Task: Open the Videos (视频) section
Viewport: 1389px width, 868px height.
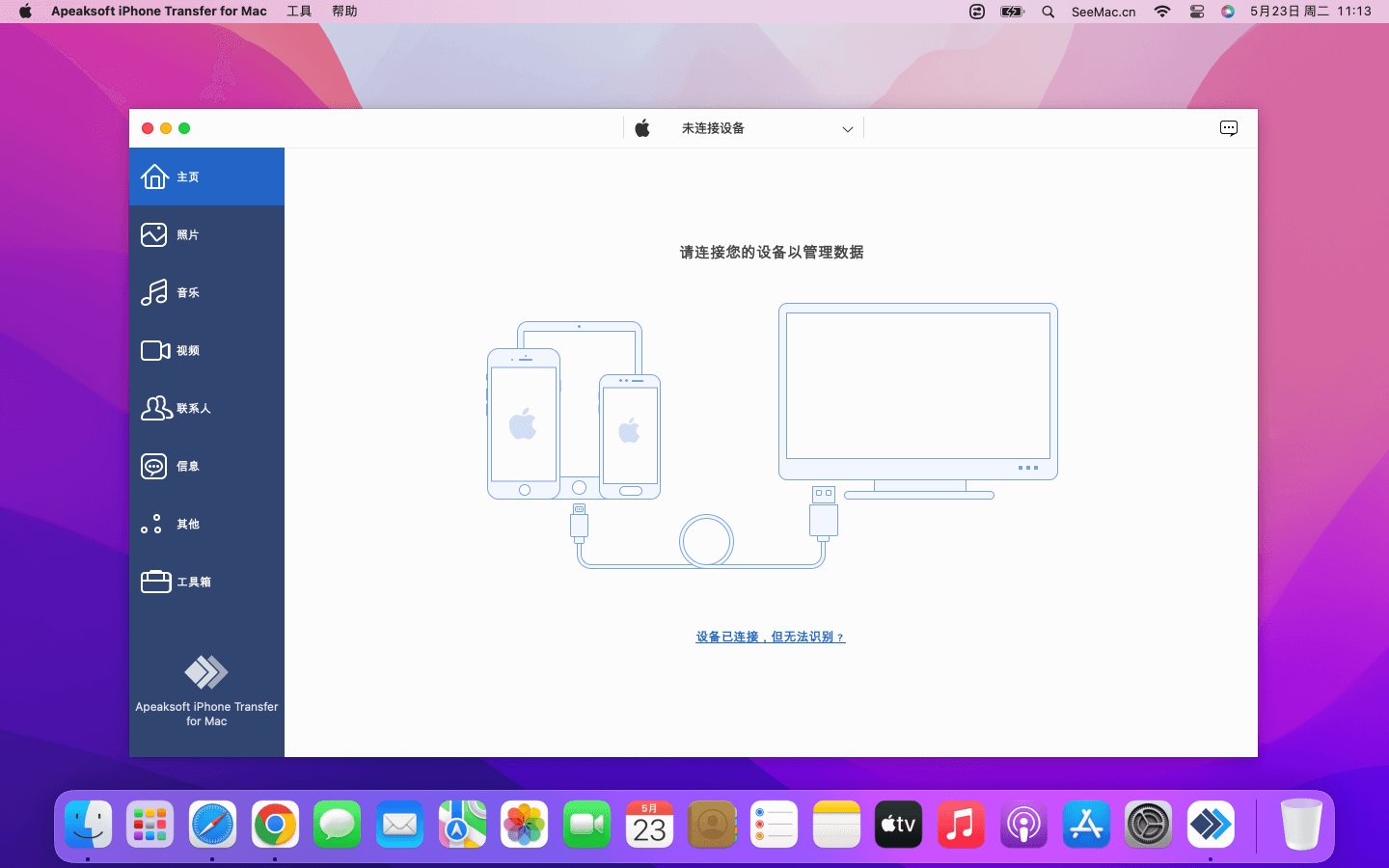Action: tap(187, 351)
